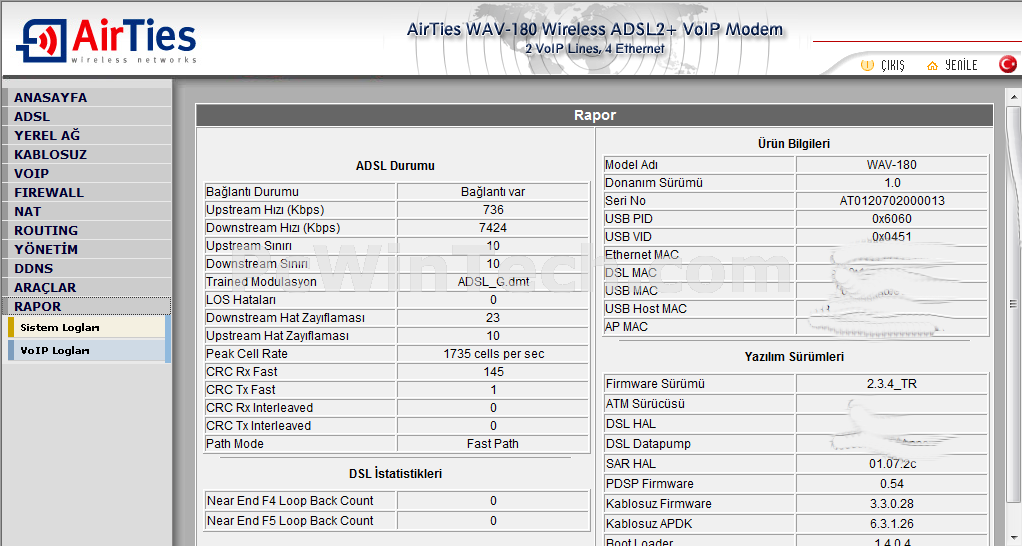Click the Rapor panel header
This screenshot has width=1022, height=546.
click(x=594, y=115)
